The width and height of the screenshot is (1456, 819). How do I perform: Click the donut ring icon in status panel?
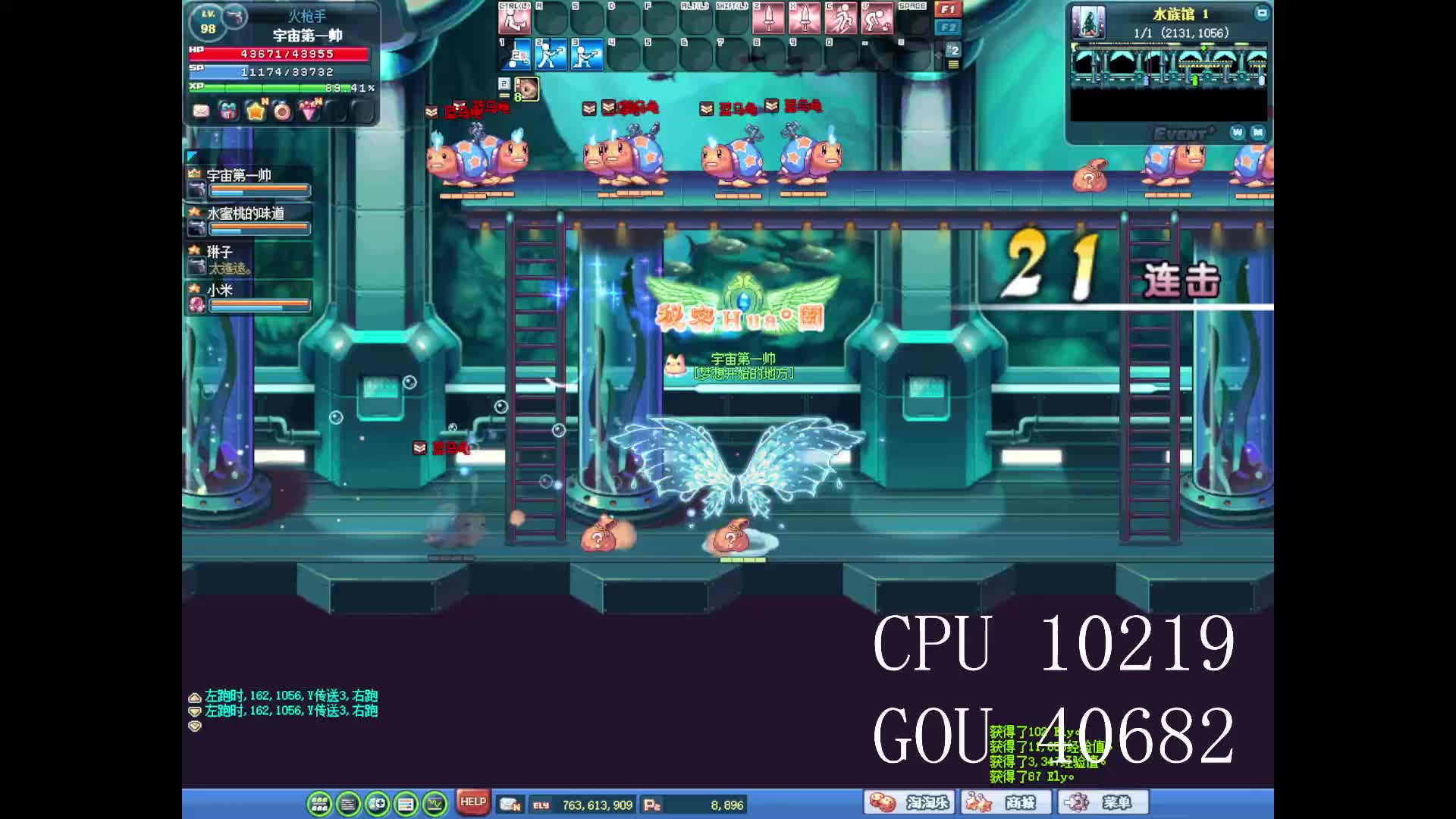point(282,111)
